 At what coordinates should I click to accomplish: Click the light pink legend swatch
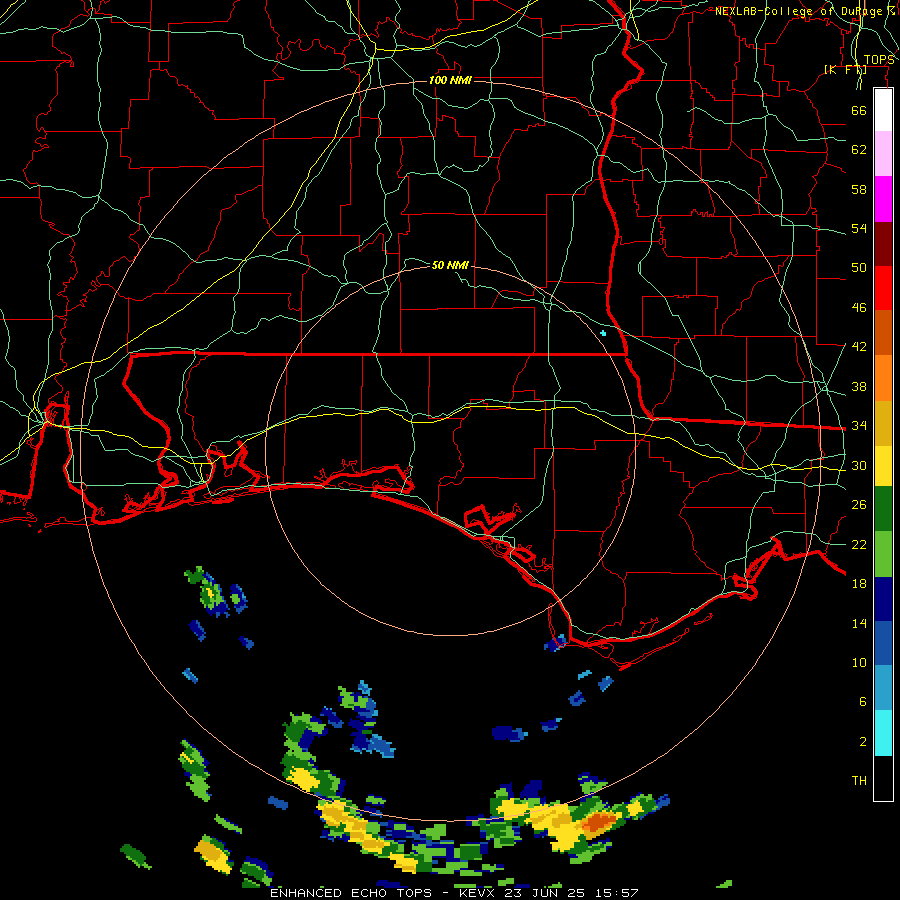coord(883,153)
